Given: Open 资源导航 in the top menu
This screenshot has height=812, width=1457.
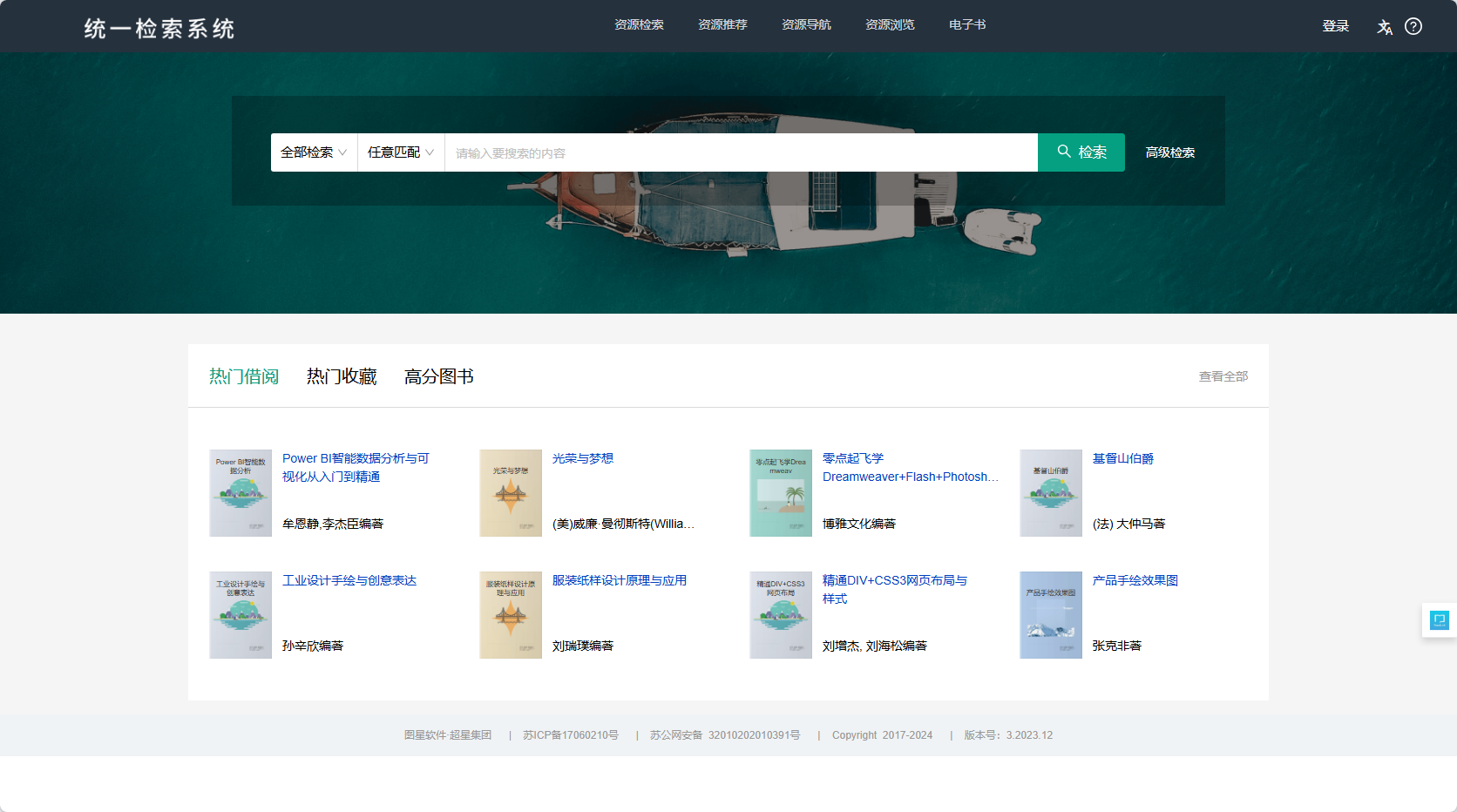Looking at the screenshot, I should pyautogui.click(x=806, y=25).
